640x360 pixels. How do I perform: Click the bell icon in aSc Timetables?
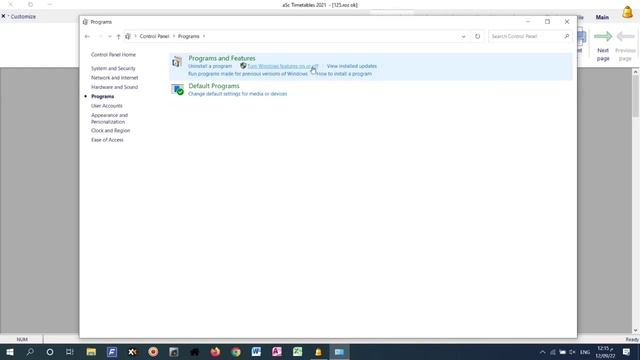(x=627, y=12)
